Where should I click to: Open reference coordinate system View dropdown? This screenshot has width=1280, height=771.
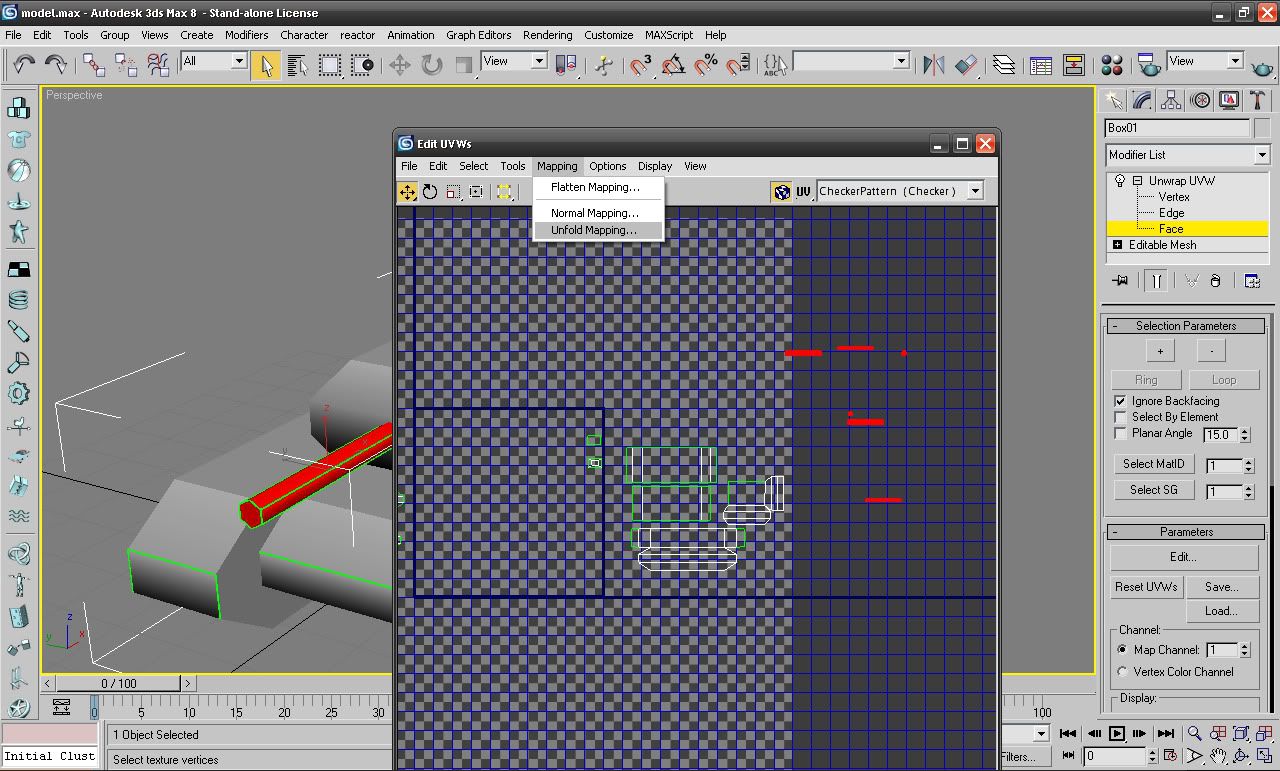(514, 61)
